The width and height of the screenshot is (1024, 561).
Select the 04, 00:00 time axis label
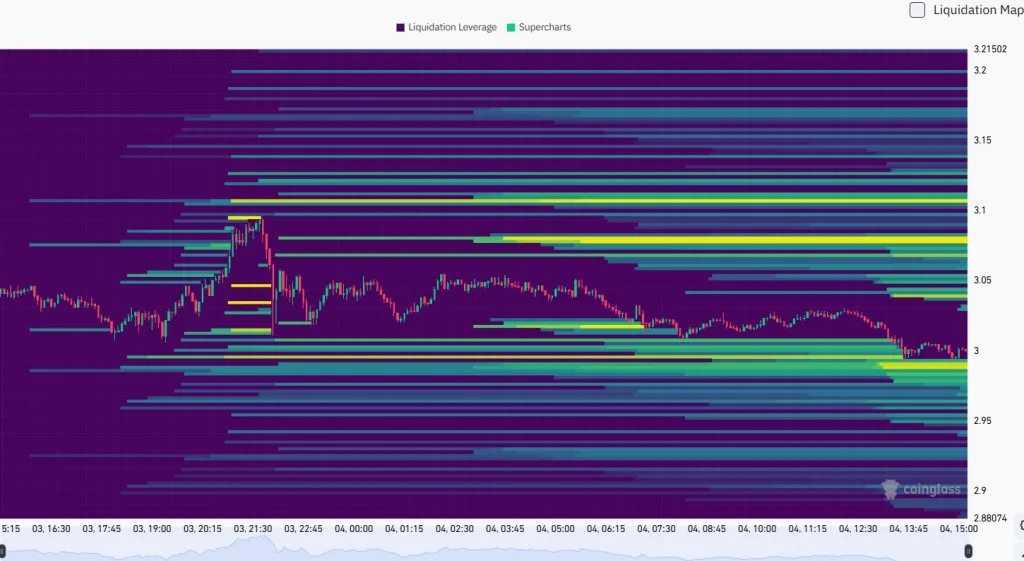(x=353, y=528)
